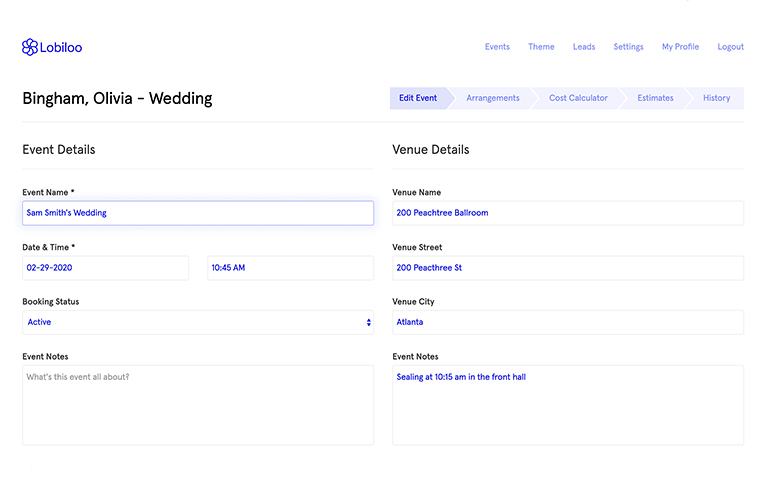Select the Edit Event tab
Image resolution: width=760 pixels, height=480 pixels.
pos(418,98)
